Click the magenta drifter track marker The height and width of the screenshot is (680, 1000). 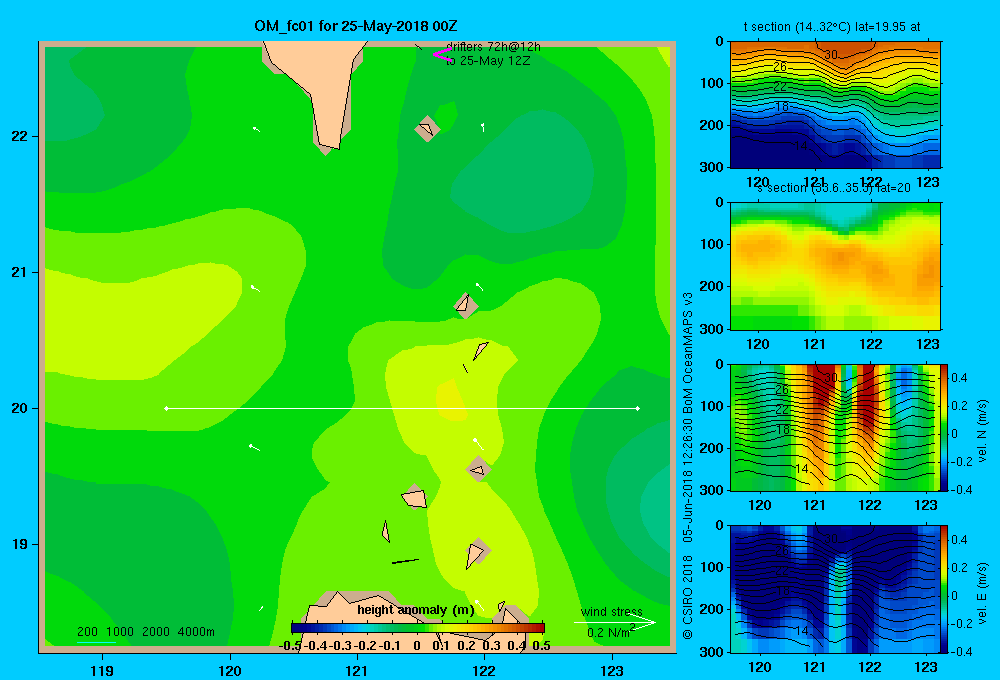point(443,55)
